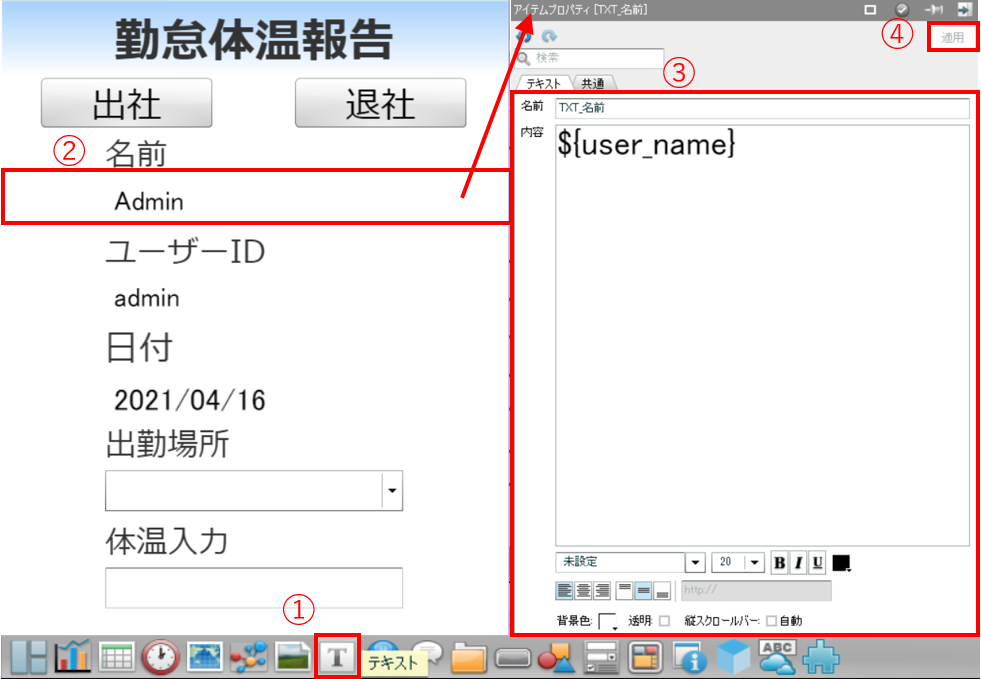Check the 自動 vertical scrollbar option
This screenshot has width=981, height=679.
[770, 621]
